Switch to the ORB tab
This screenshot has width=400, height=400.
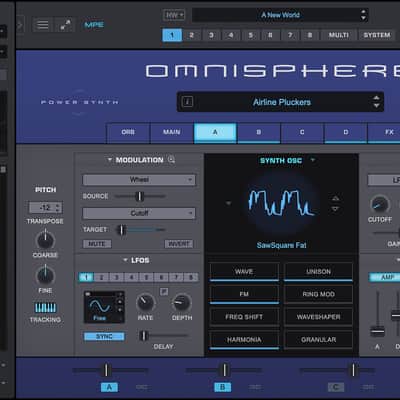(128, 132)
